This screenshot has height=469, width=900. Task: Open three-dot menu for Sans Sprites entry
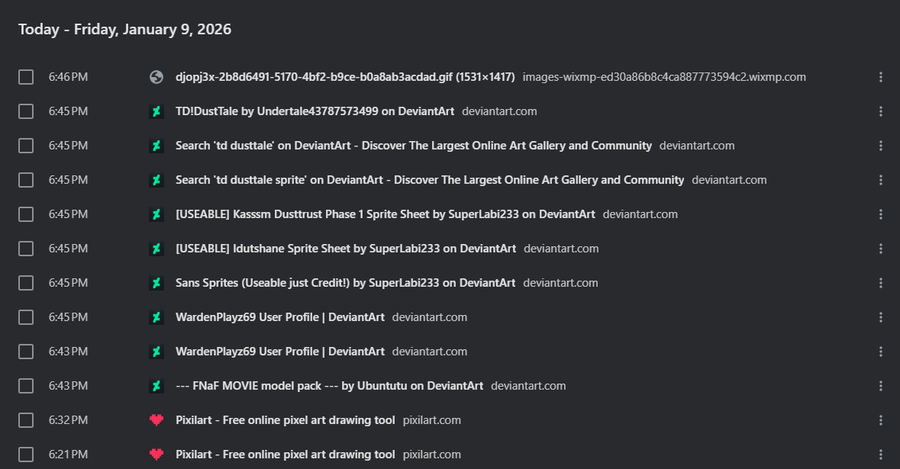(881, 283)
